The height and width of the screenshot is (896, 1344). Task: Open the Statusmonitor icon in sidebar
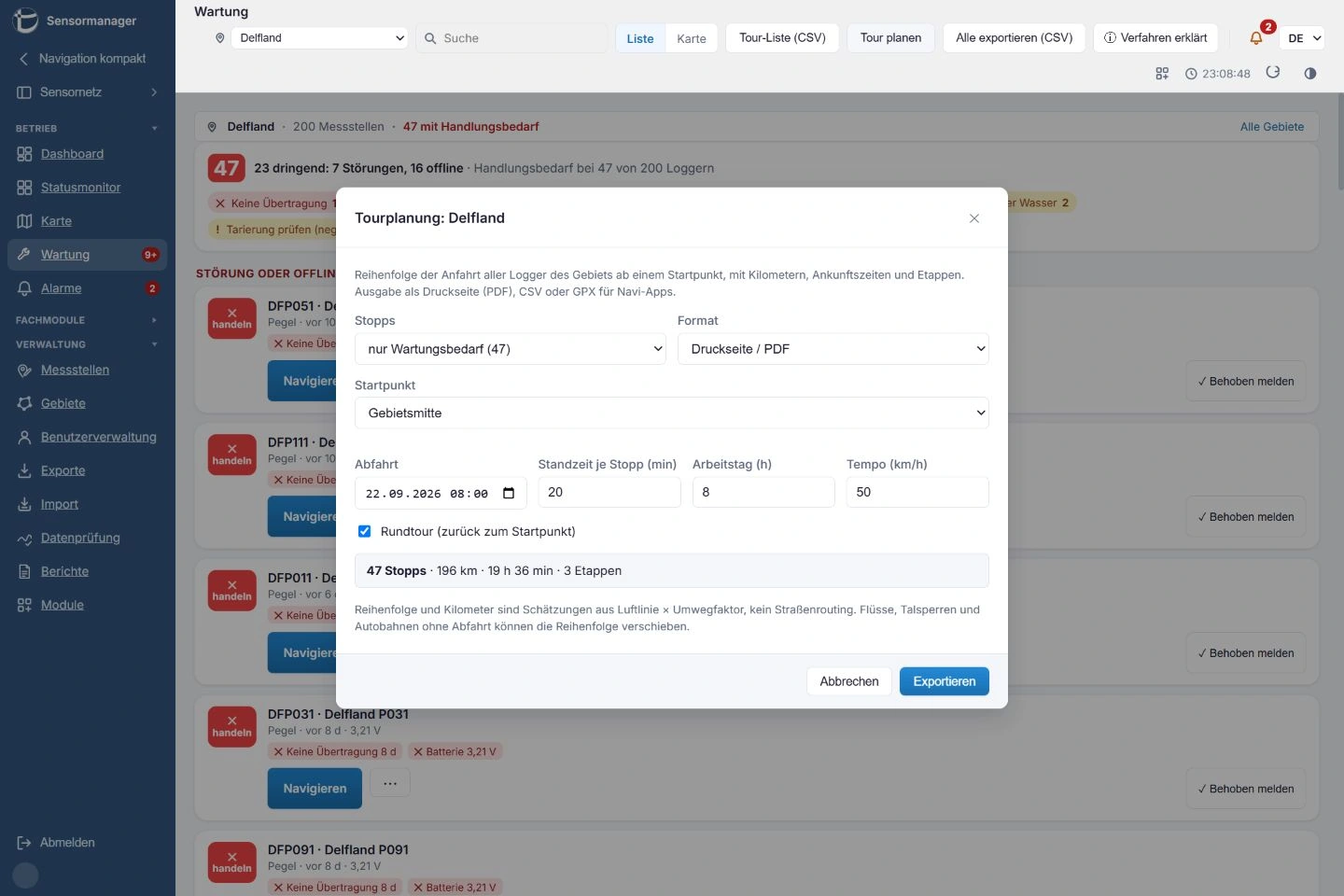24,188
